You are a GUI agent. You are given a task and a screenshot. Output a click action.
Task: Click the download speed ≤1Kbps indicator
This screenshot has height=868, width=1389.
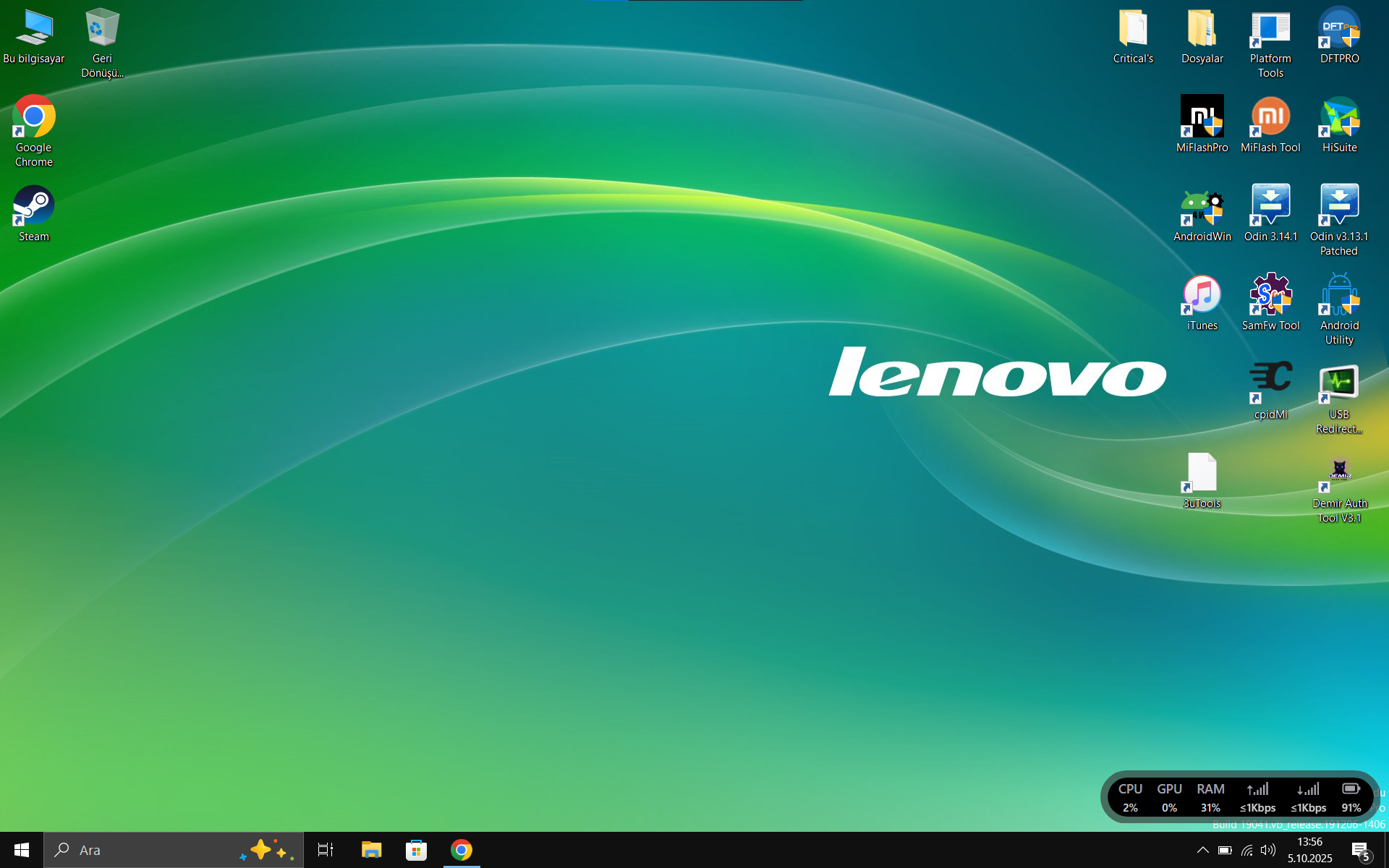1308,797
